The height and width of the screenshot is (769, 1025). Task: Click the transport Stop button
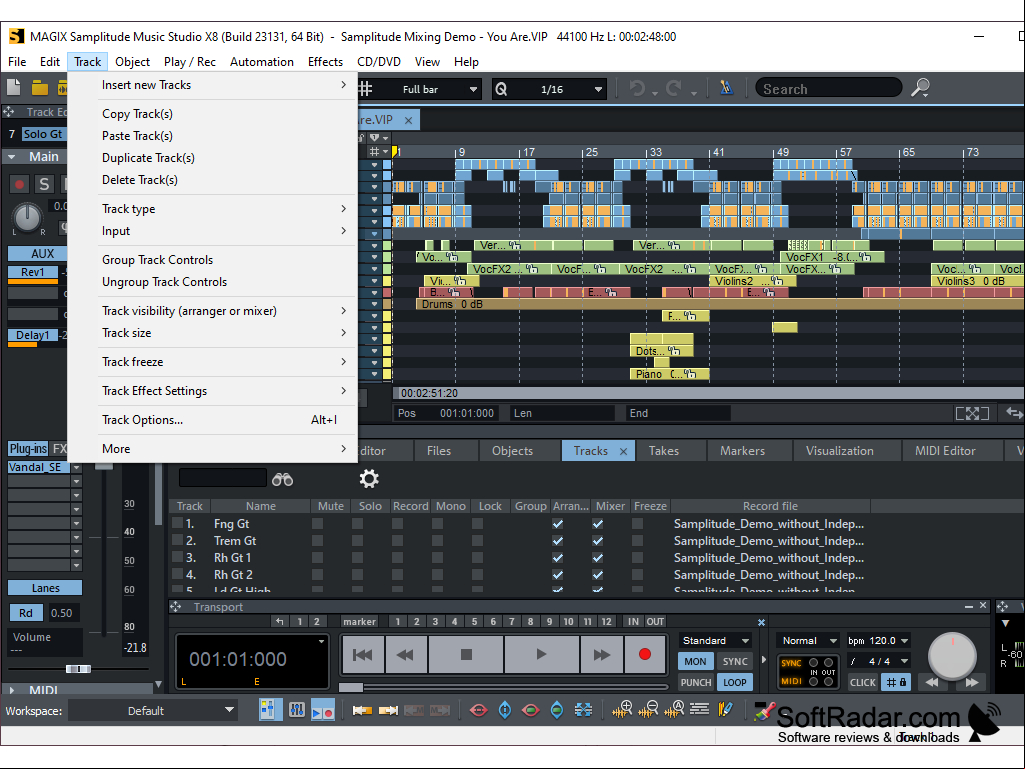point(466,655)
